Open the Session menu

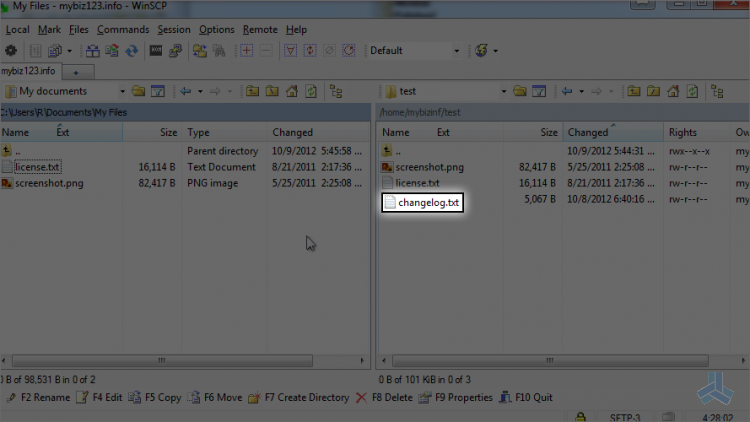point(174,30)
